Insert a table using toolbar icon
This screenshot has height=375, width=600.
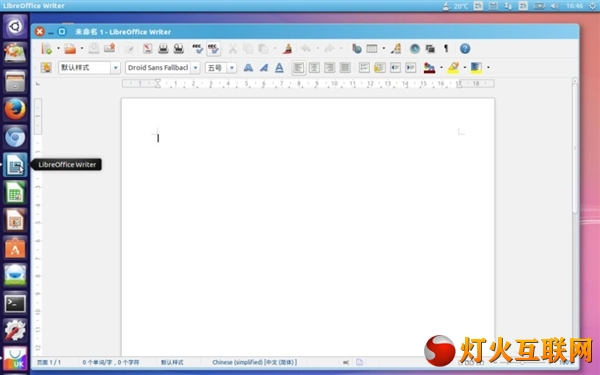pyautogui.click(x=372, y=49)
